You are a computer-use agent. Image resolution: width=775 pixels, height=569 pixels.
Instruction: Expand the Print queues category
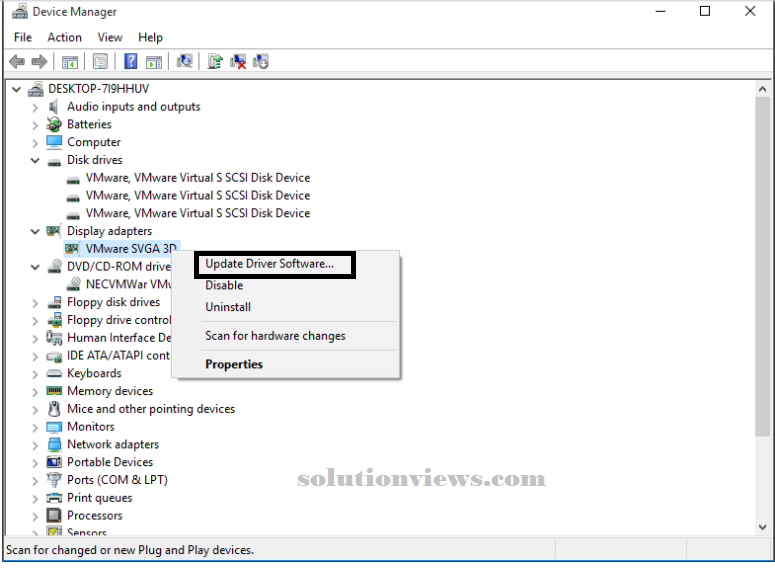[x=35, y=498]
